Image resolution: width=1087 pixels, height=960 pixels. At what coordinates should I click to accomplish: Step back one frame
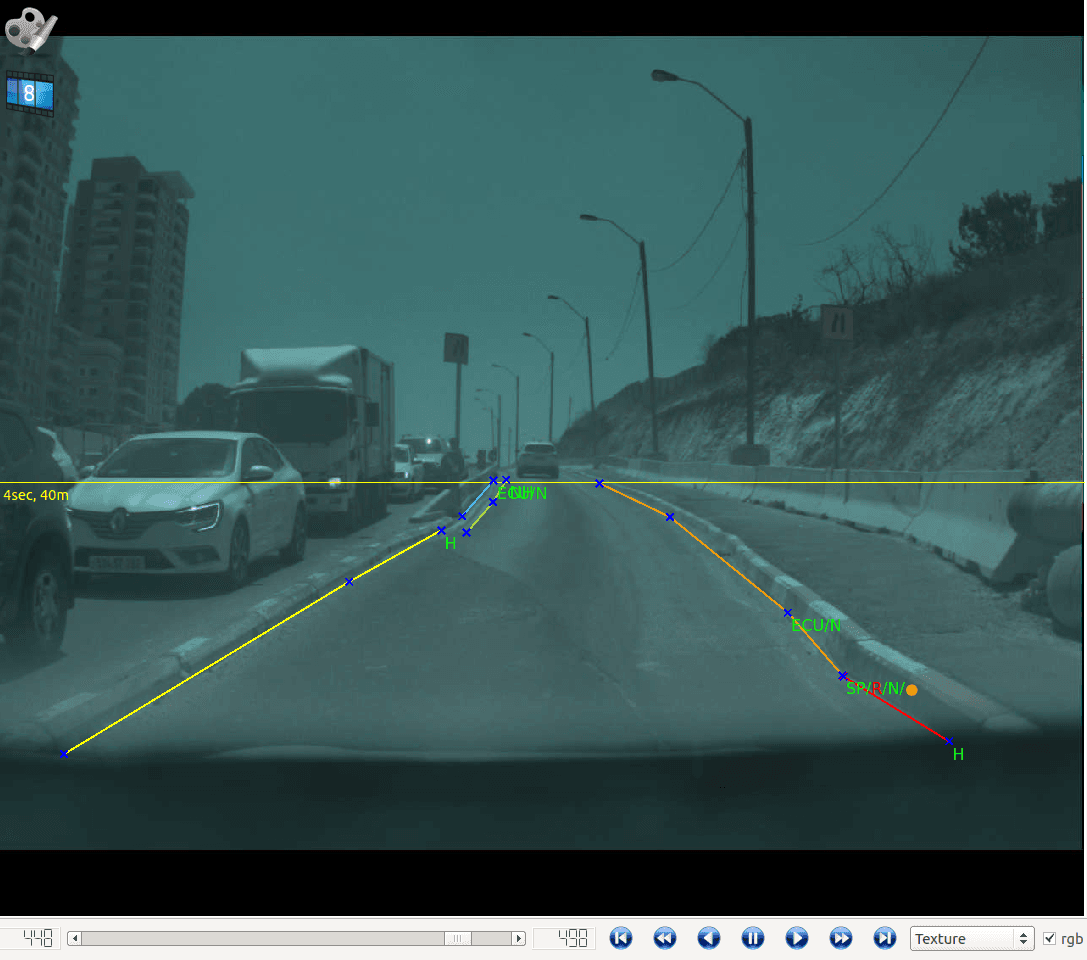click(709, 938)
